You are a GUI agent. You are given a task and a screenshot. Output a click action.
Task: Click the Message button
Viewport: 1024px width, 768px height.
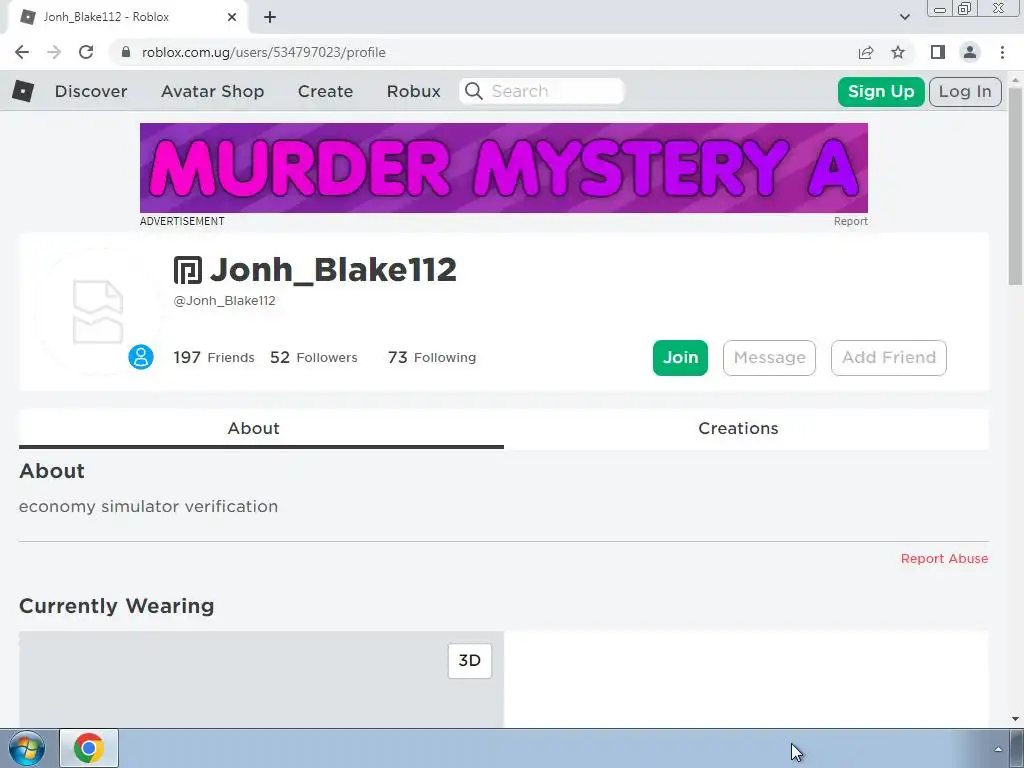click(x=769, y=358)
